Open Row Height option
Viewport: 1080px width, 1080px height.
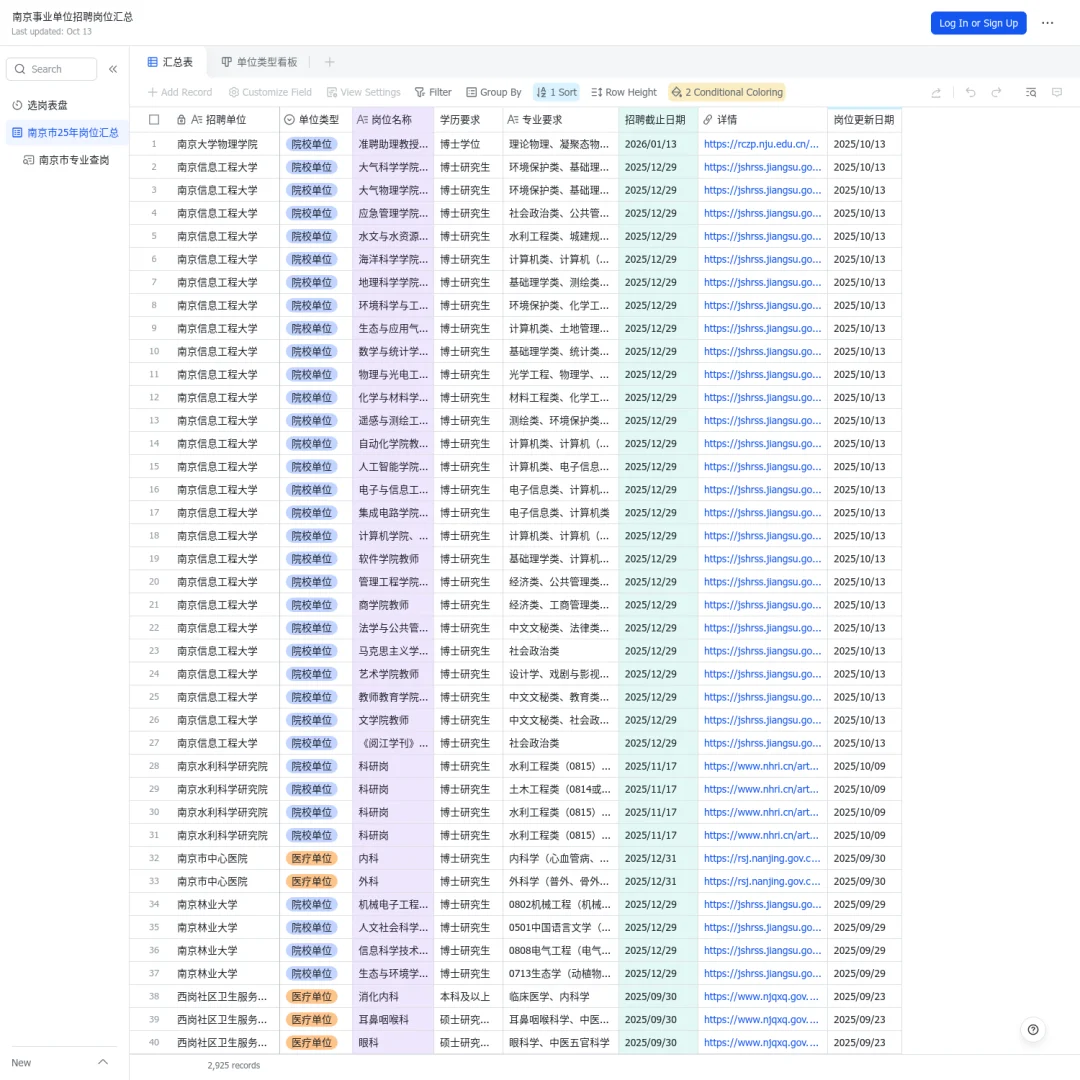point(624,92)
